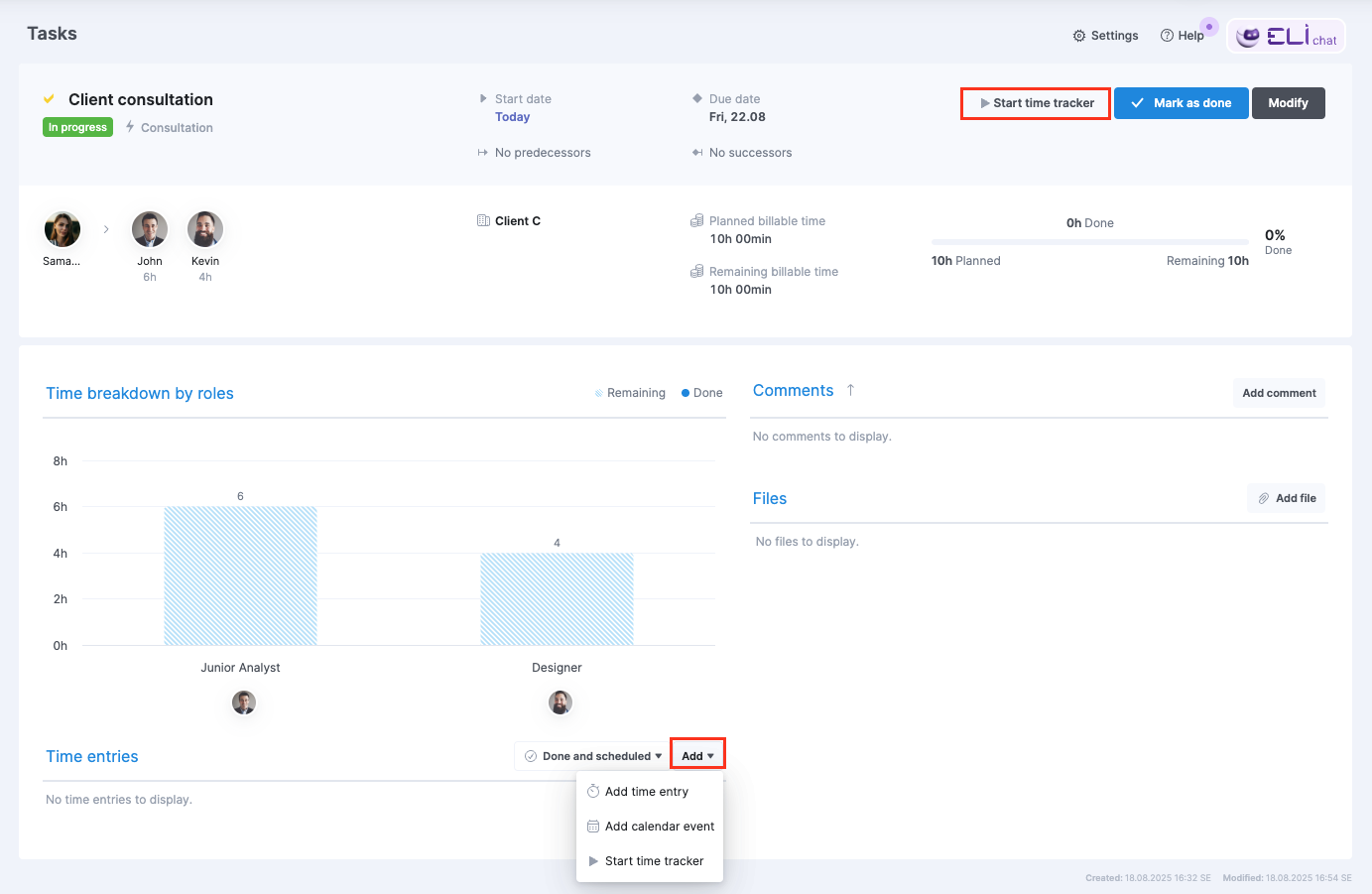Toggle Done legend in chart
This screenshot has width=1372, height=894.
click(x=701, y=393)
